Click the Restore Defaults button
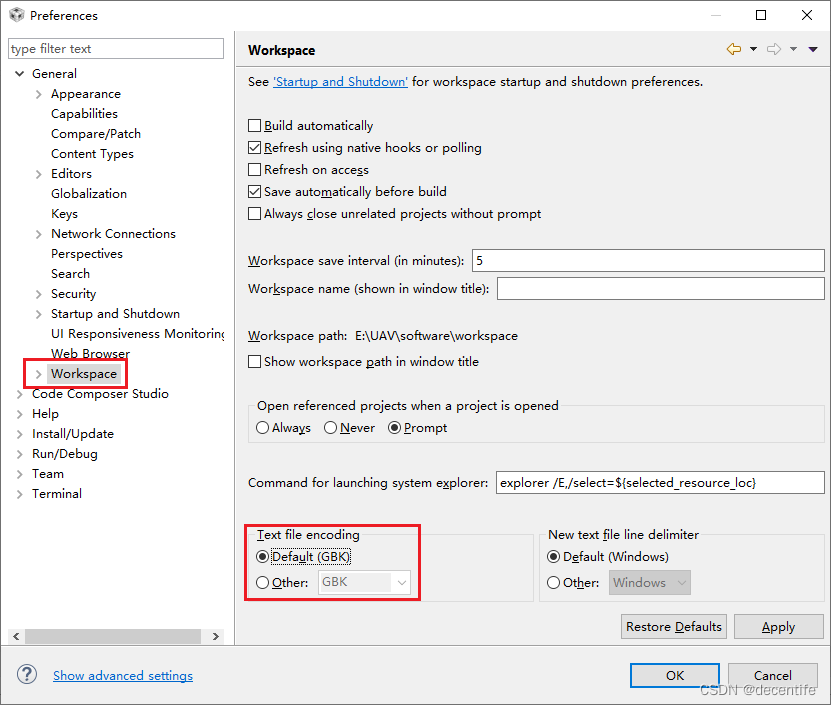The height and width of the screenshot is (705, 831). (673, 626)
